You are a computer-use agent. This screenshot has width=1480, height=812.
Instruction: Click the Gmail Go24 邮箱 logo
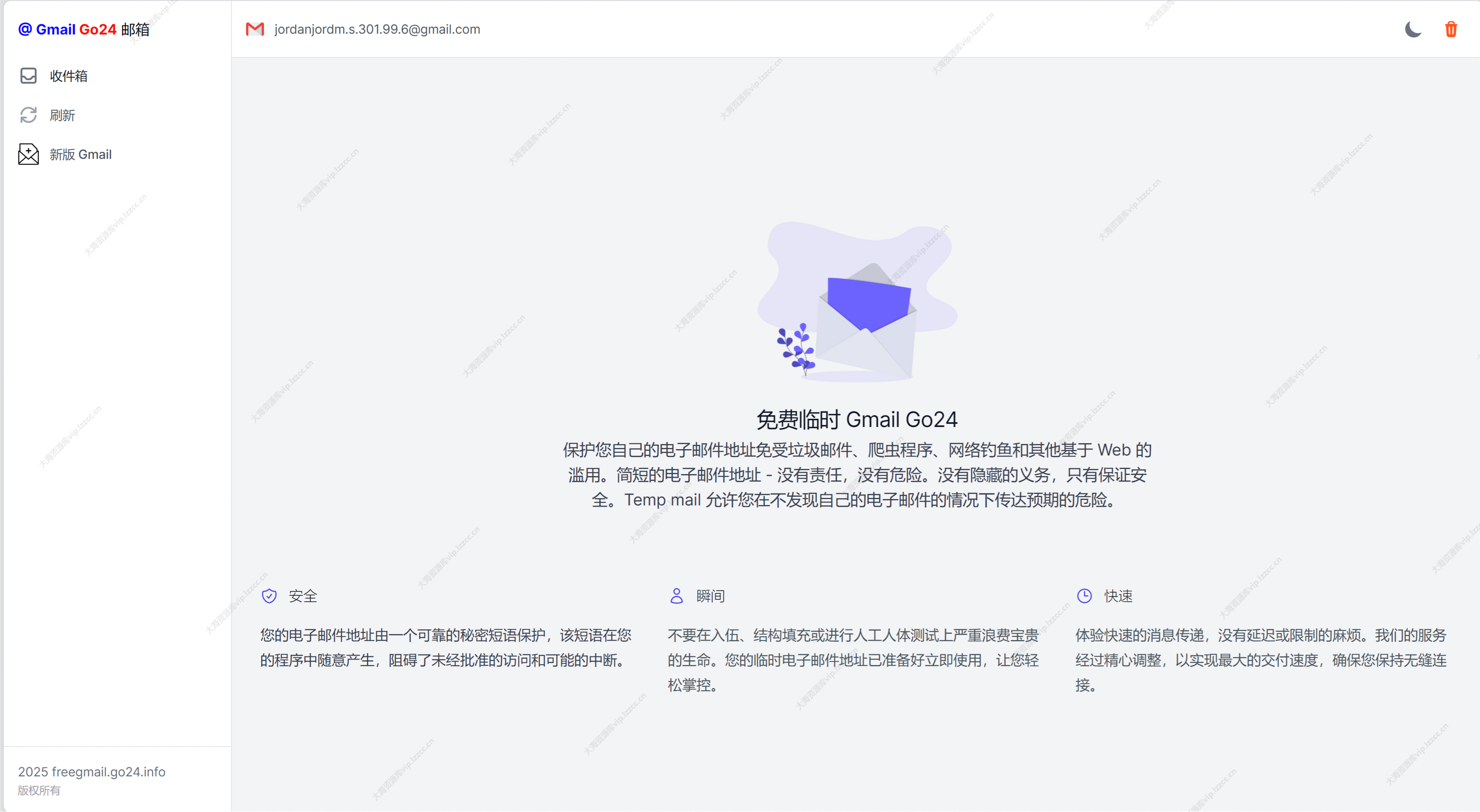tap(84, 29)
